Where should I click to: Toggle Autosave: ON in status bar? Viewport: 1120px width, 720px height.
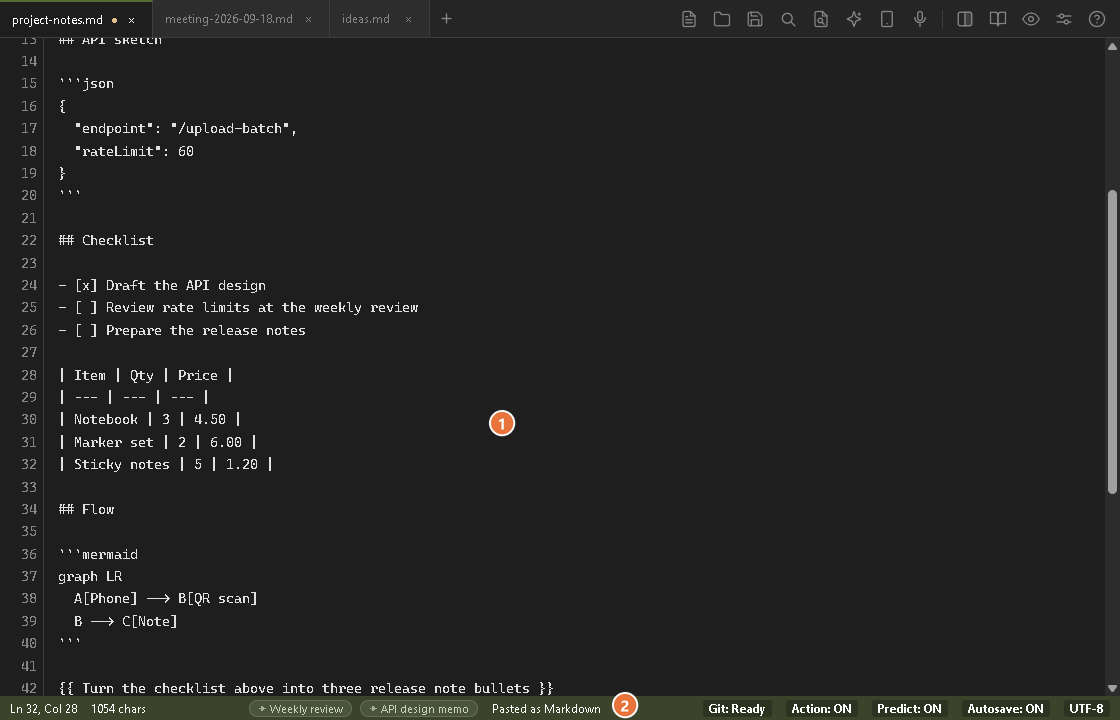click(x=1005, y=709)
